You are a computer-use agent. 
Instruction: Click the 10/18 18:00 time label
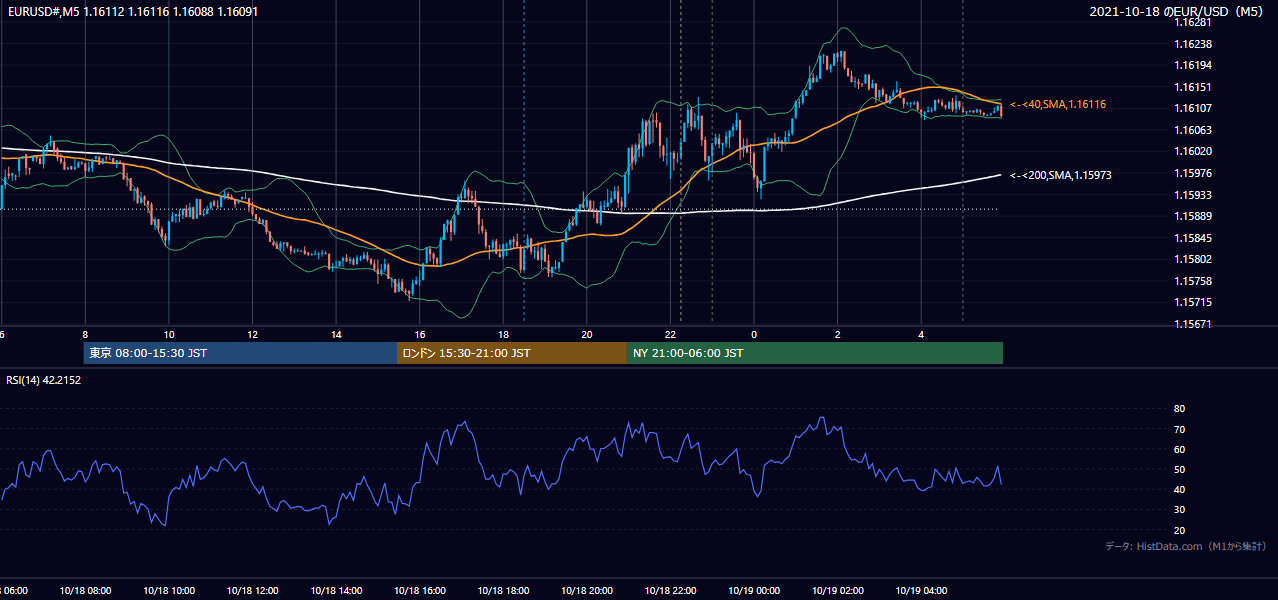click(x=503, y=591)
